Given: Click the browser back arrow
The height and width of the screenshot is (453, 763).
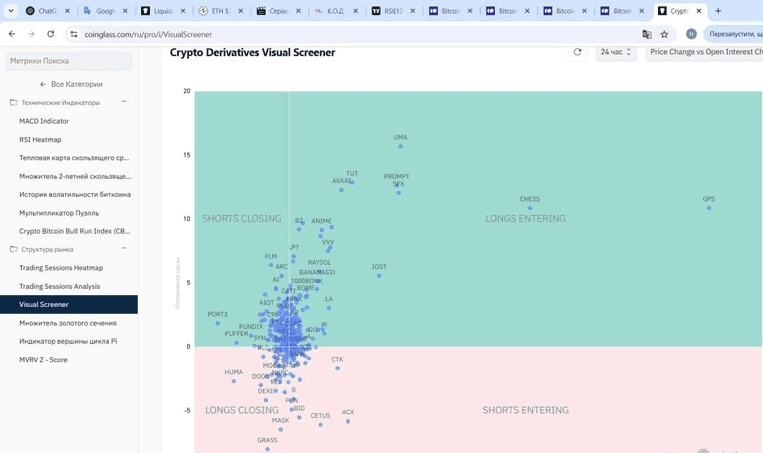Looking at the screenshot, I should (11, 33).
